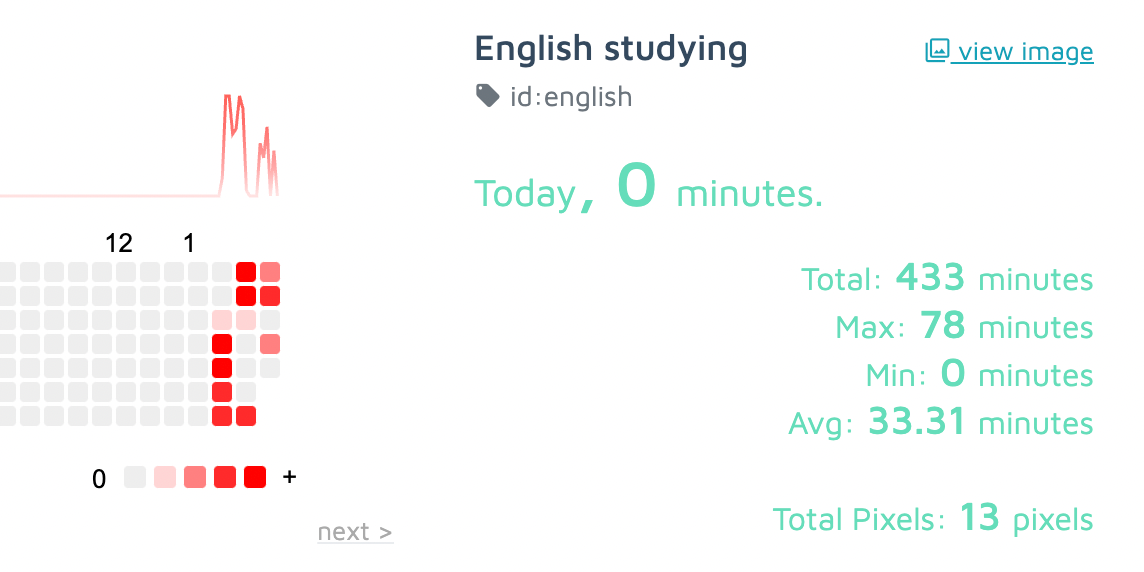The image size is (1144, 572).
Task: Go to the next page via next >
Action: [355, 532]
